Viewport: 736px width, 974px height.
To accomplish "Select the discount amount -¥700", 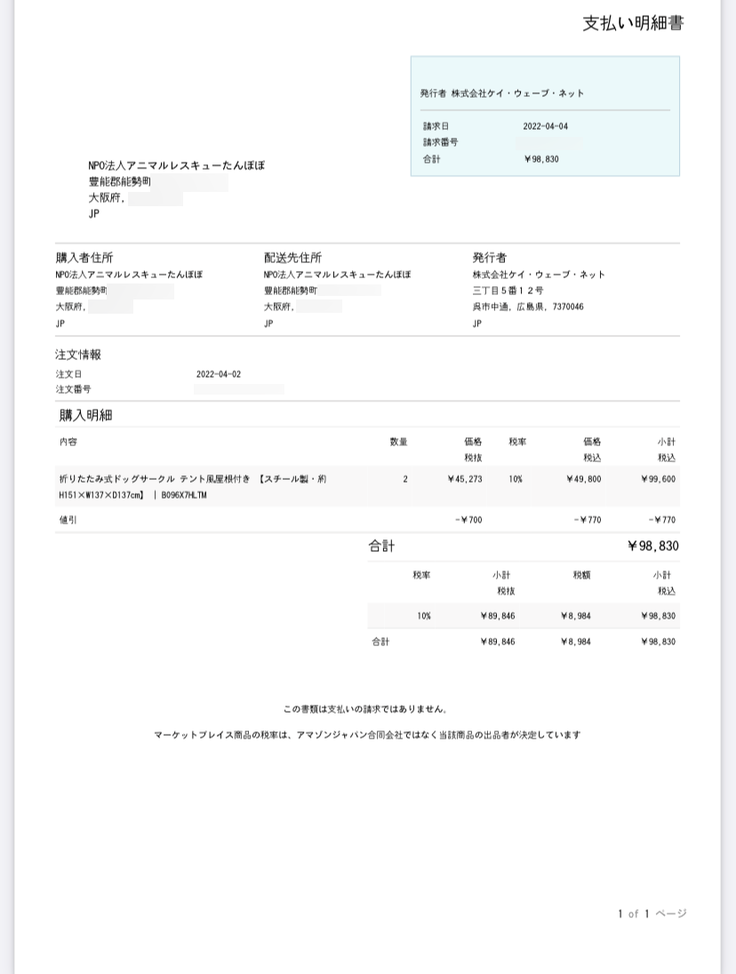I will (x=468, y=520).
